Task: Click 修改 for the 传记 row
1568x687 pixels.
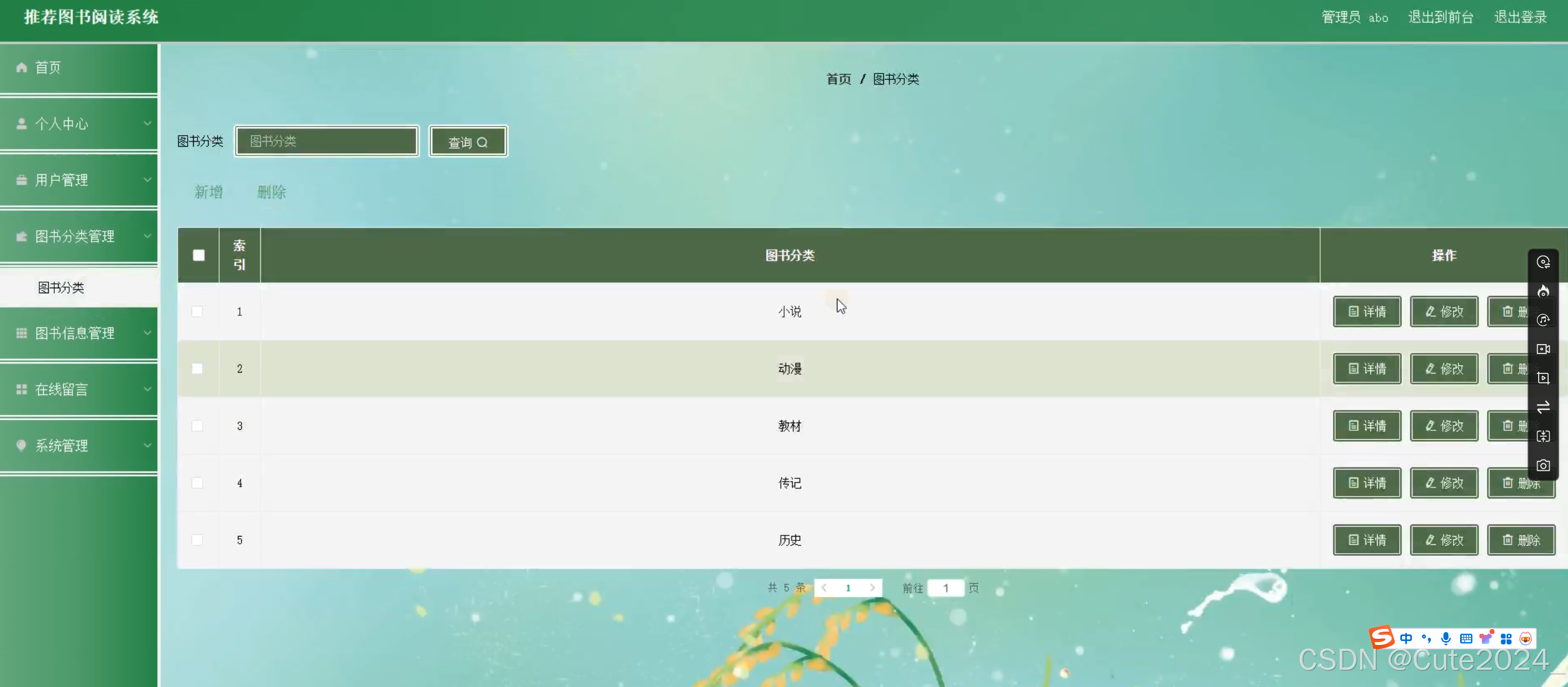Action: [x=1445, y=483]
